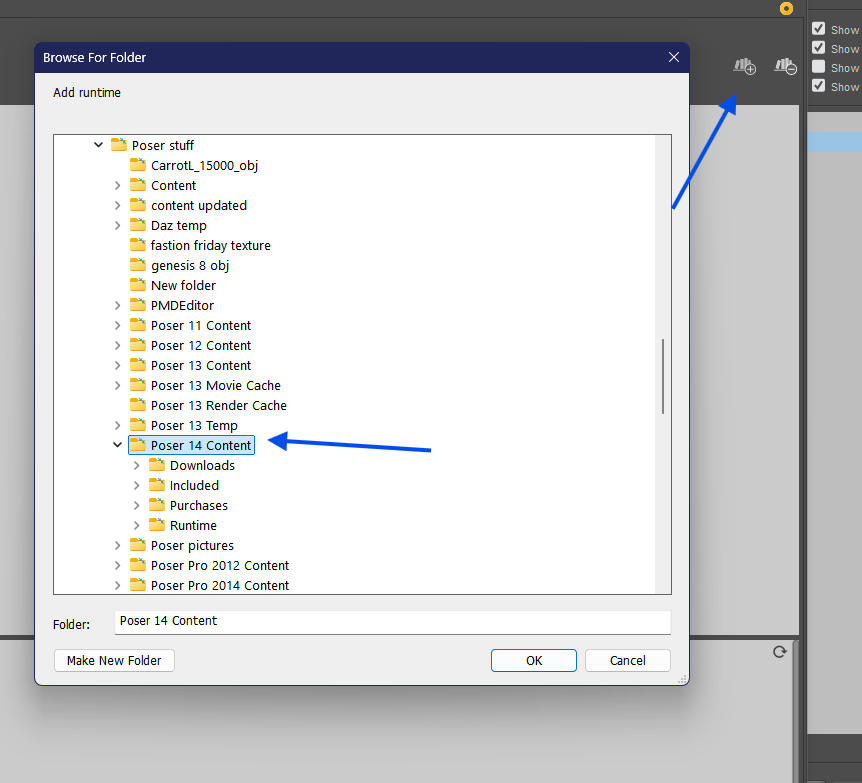This screenshot has width=862, height=783.
Task: Select the Purchases folder name
Action: coord(198,505)
